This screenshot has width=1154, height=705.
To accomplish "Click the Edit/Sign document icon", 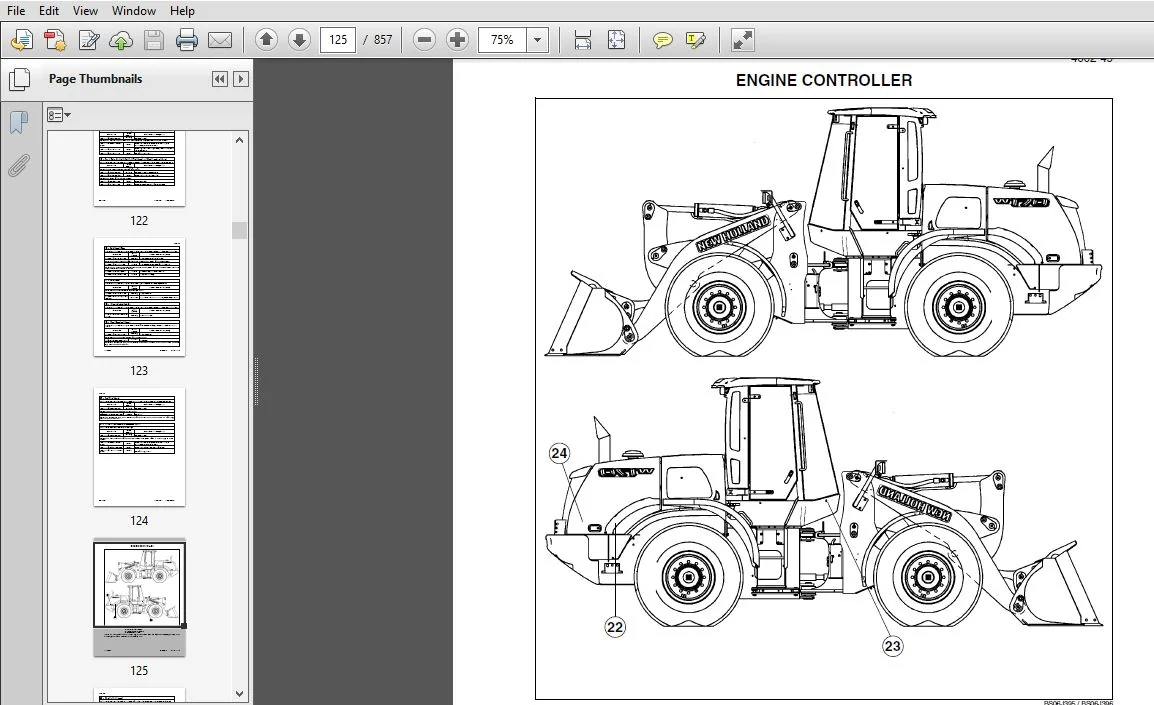I will [x=88, y=40].
